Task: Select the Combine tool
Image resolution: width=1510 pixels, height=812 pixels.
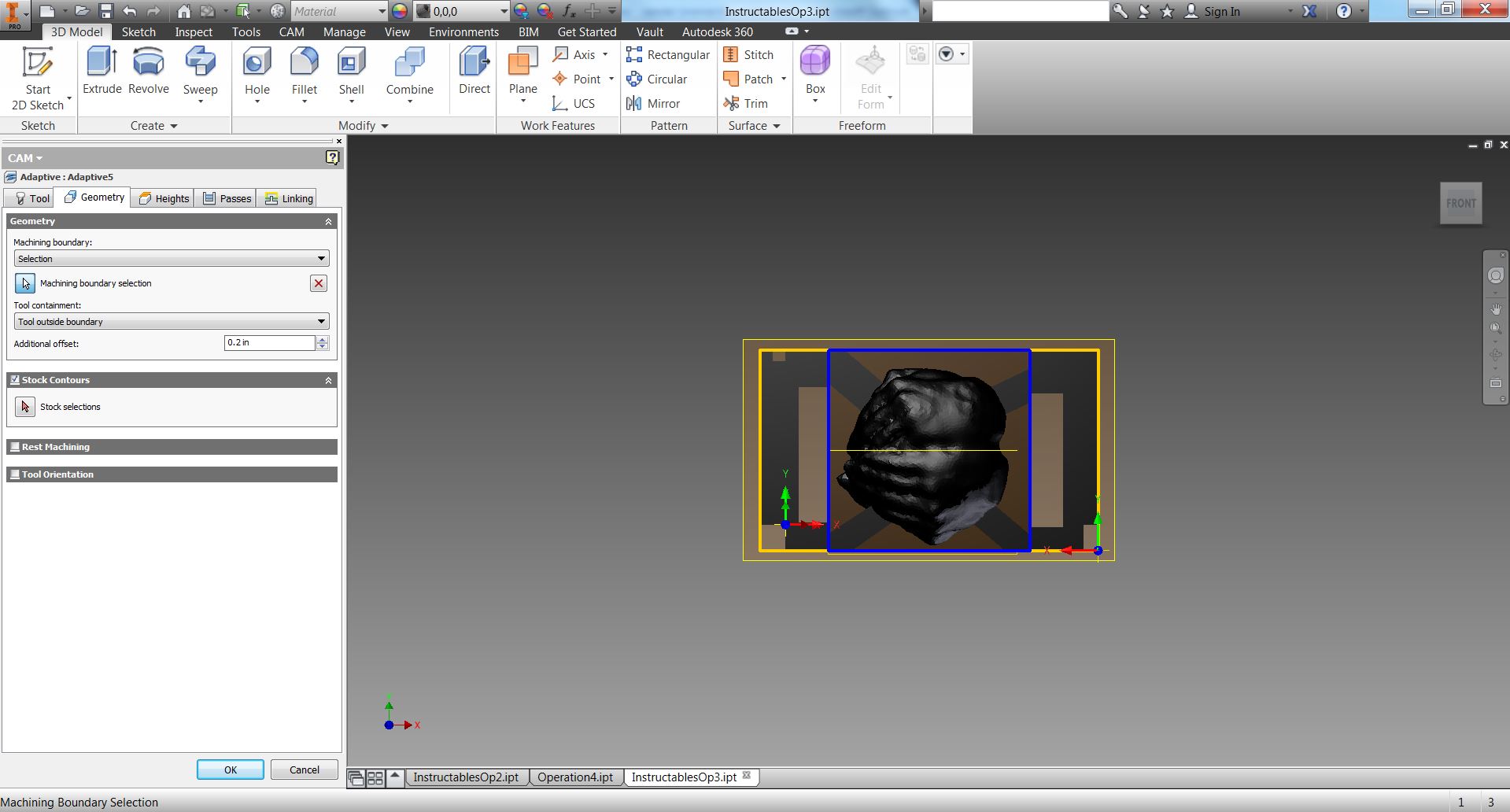Action: (x=409, y=75)
